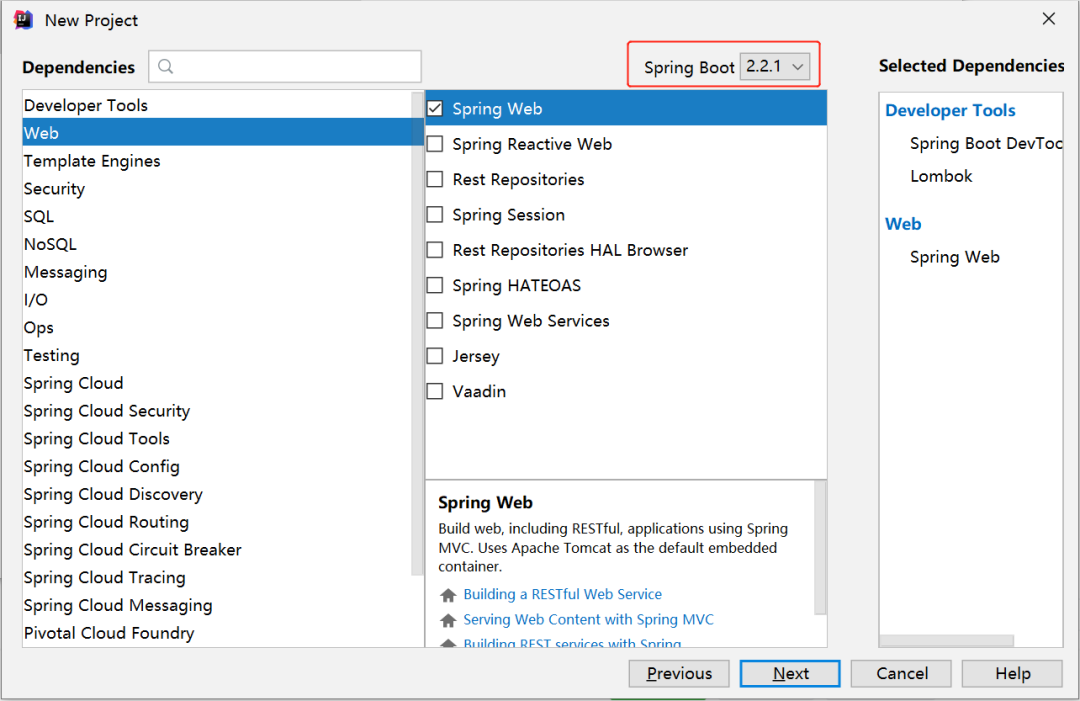This screenshot has width=1080, height=701.
Task: Tick the Jersey checkbox
Action: pos(435,356)
